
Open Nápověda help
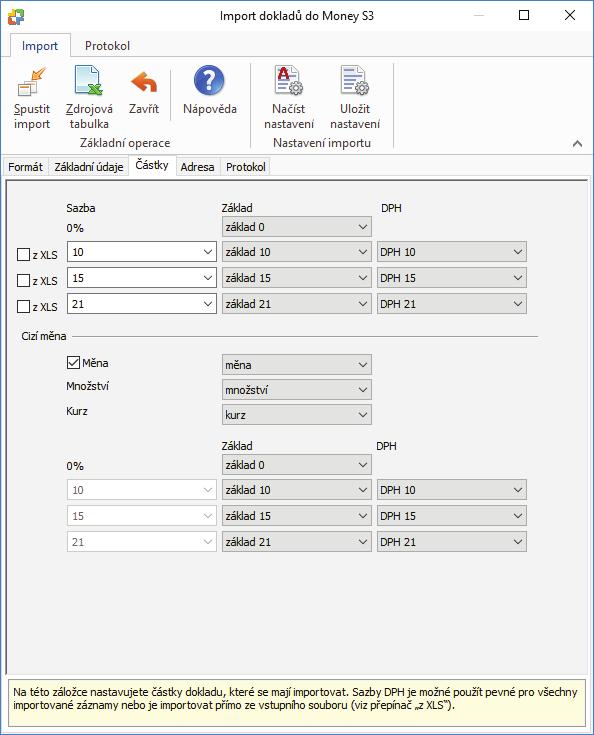(210, 90)
